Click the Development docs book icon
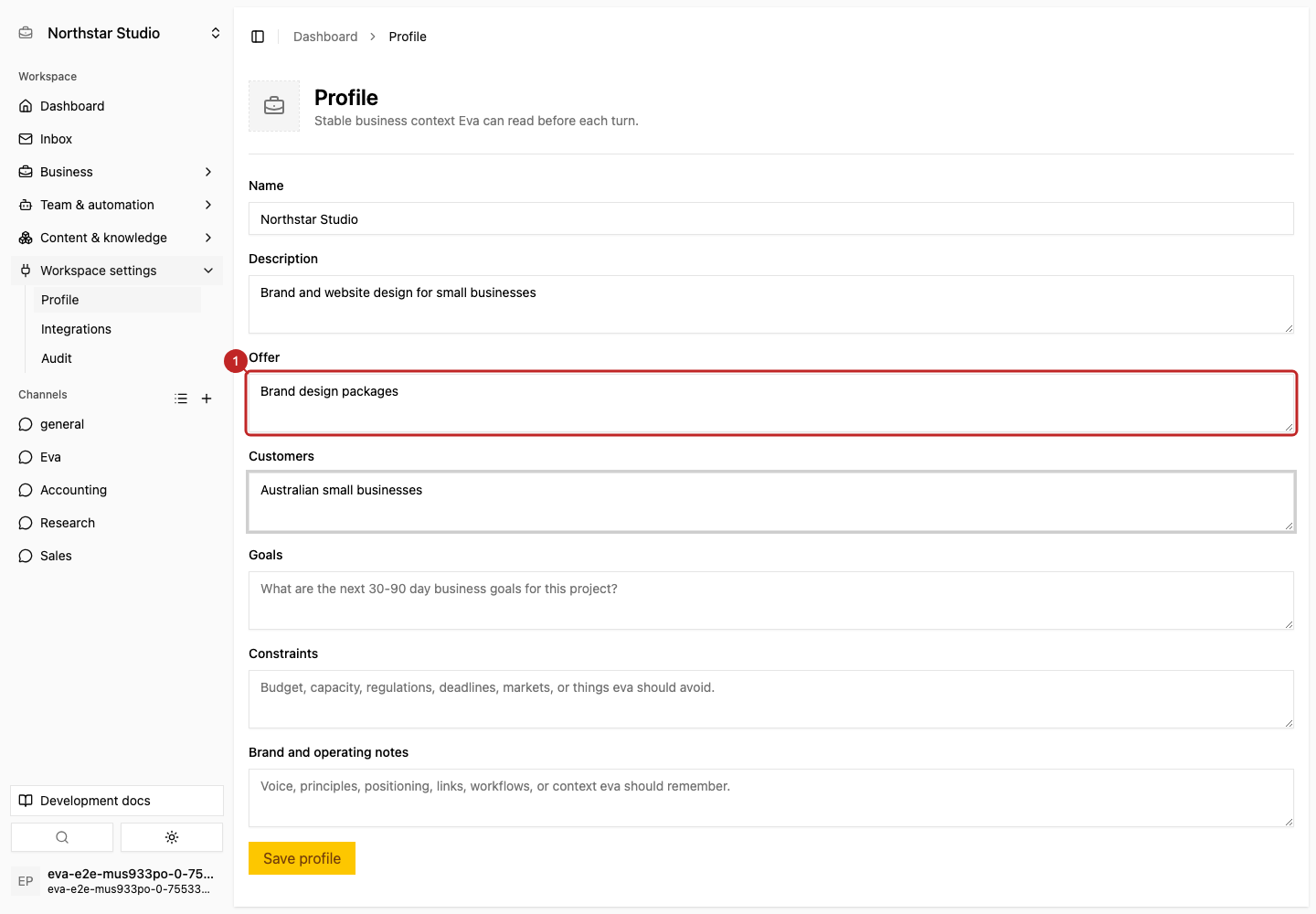Viewport: 1316px width, 914px height. tap(26, 801)
